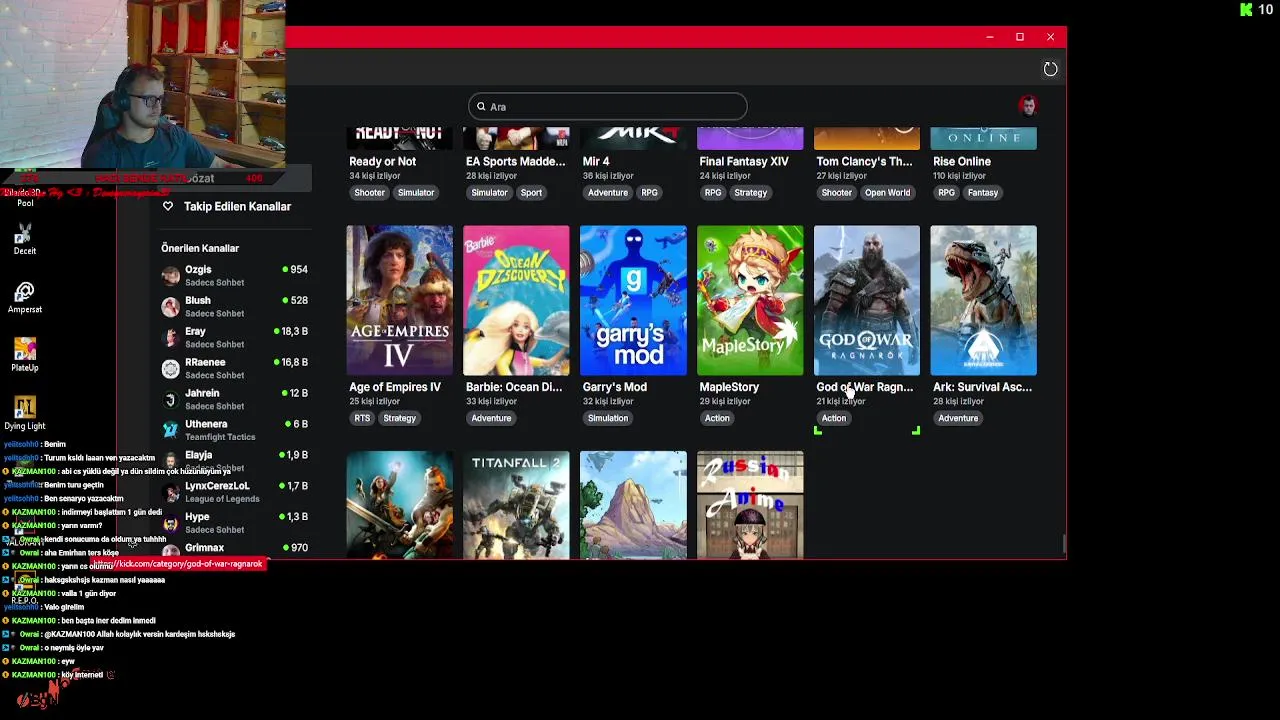Open the Ozgis channel avatar
Screen dimensions: 1280x720
tap(170, 275)
